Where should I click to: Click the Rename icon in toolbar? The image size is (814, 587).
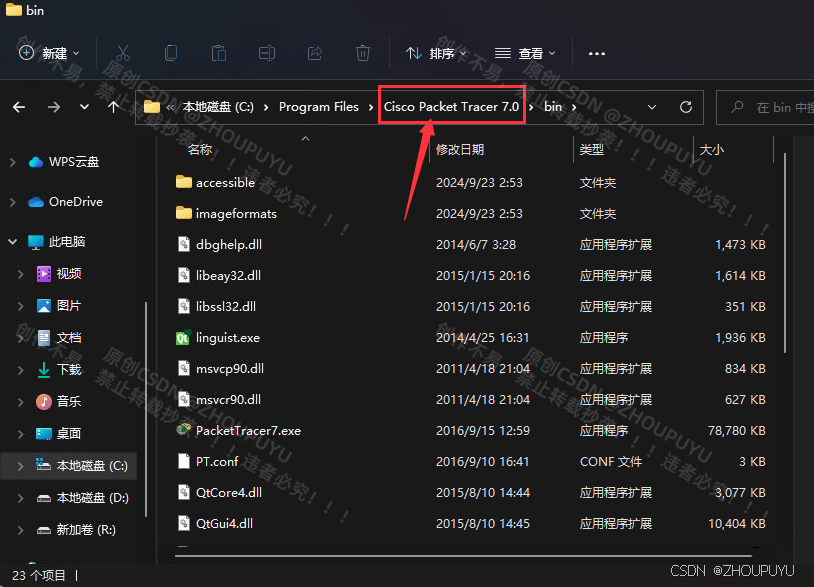(x=267, y=53)
